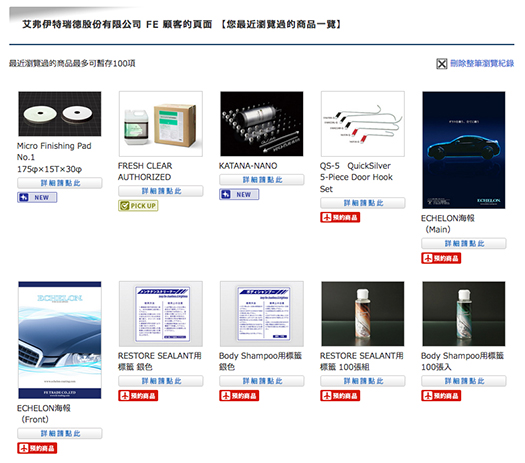Open the QS-5 QuickSilver door hook thumbnail

[363, 124]
